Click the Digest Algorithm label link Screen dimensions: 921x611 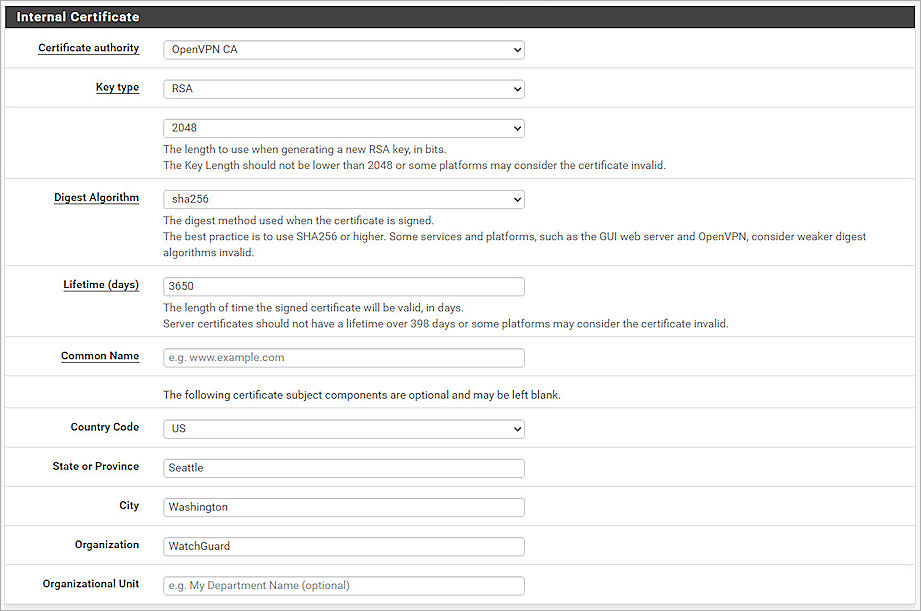click(96, 197)
